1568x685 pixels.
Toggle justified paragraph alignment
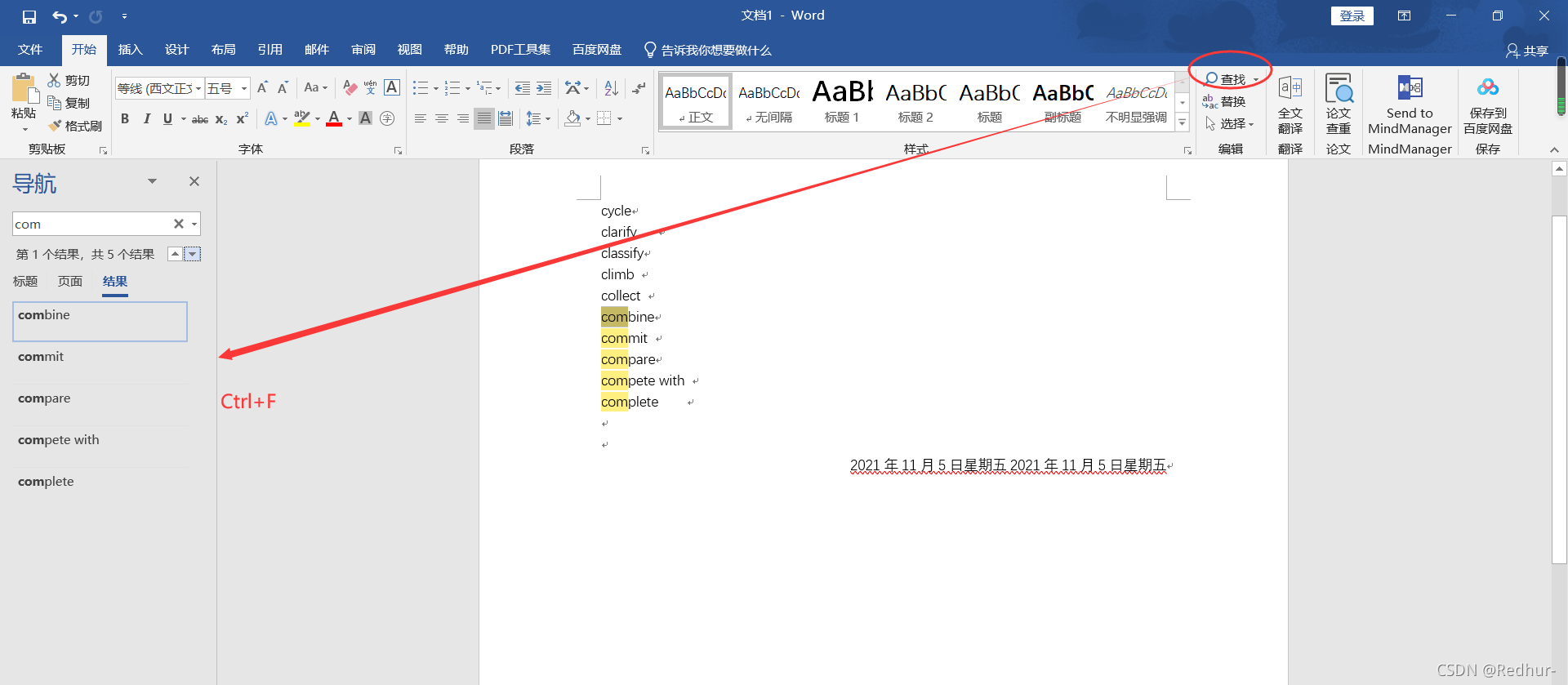[484, 118]
